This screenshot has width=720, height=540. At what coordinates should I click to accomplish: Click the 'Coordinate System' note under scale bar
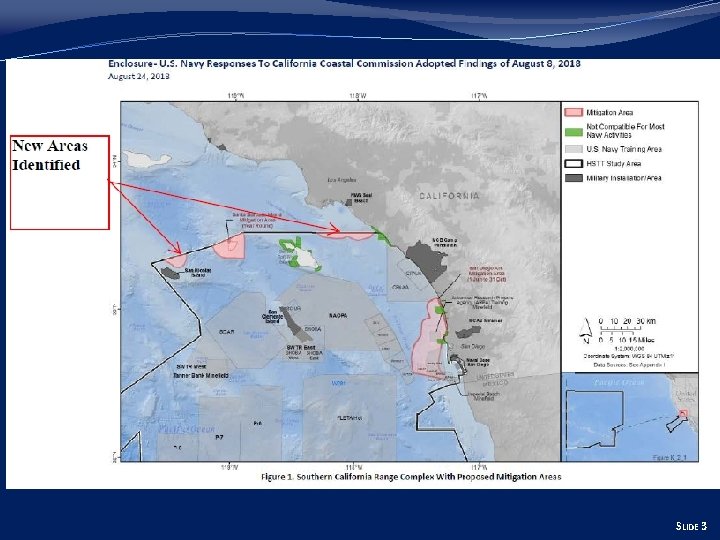(629, 356)
